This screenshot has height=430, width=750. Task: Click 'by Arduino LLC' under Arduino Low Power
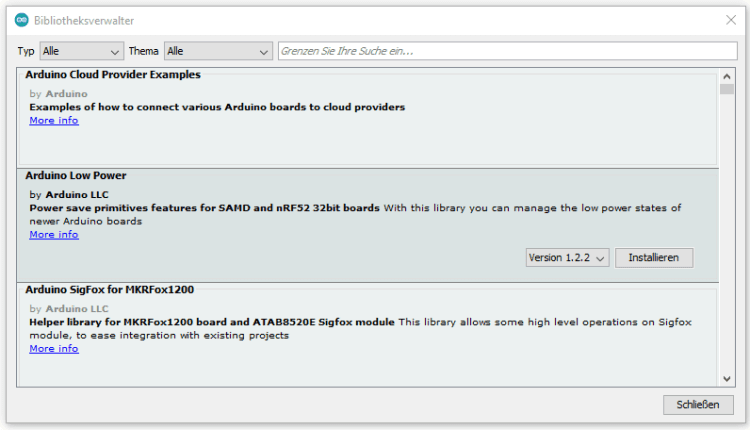click(69, 195)
